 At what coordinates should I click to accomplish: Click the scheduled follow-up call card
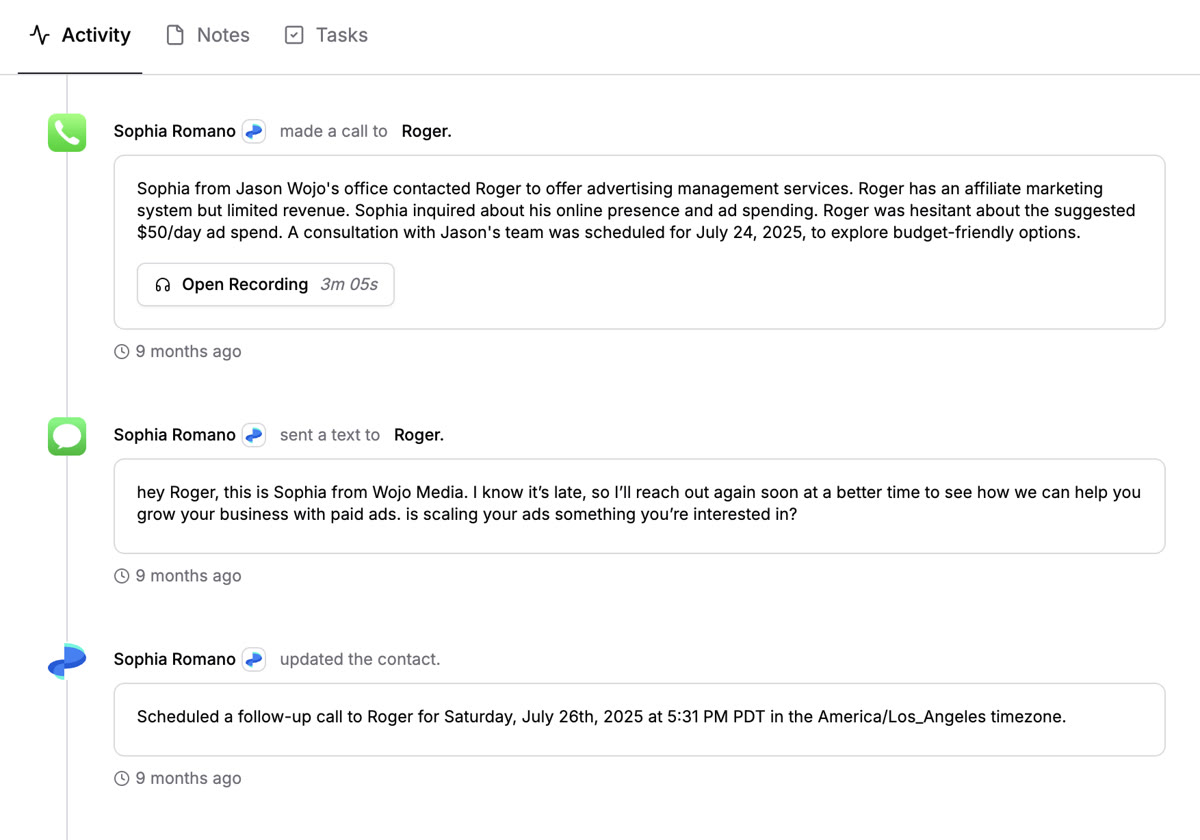coord(600,717)
